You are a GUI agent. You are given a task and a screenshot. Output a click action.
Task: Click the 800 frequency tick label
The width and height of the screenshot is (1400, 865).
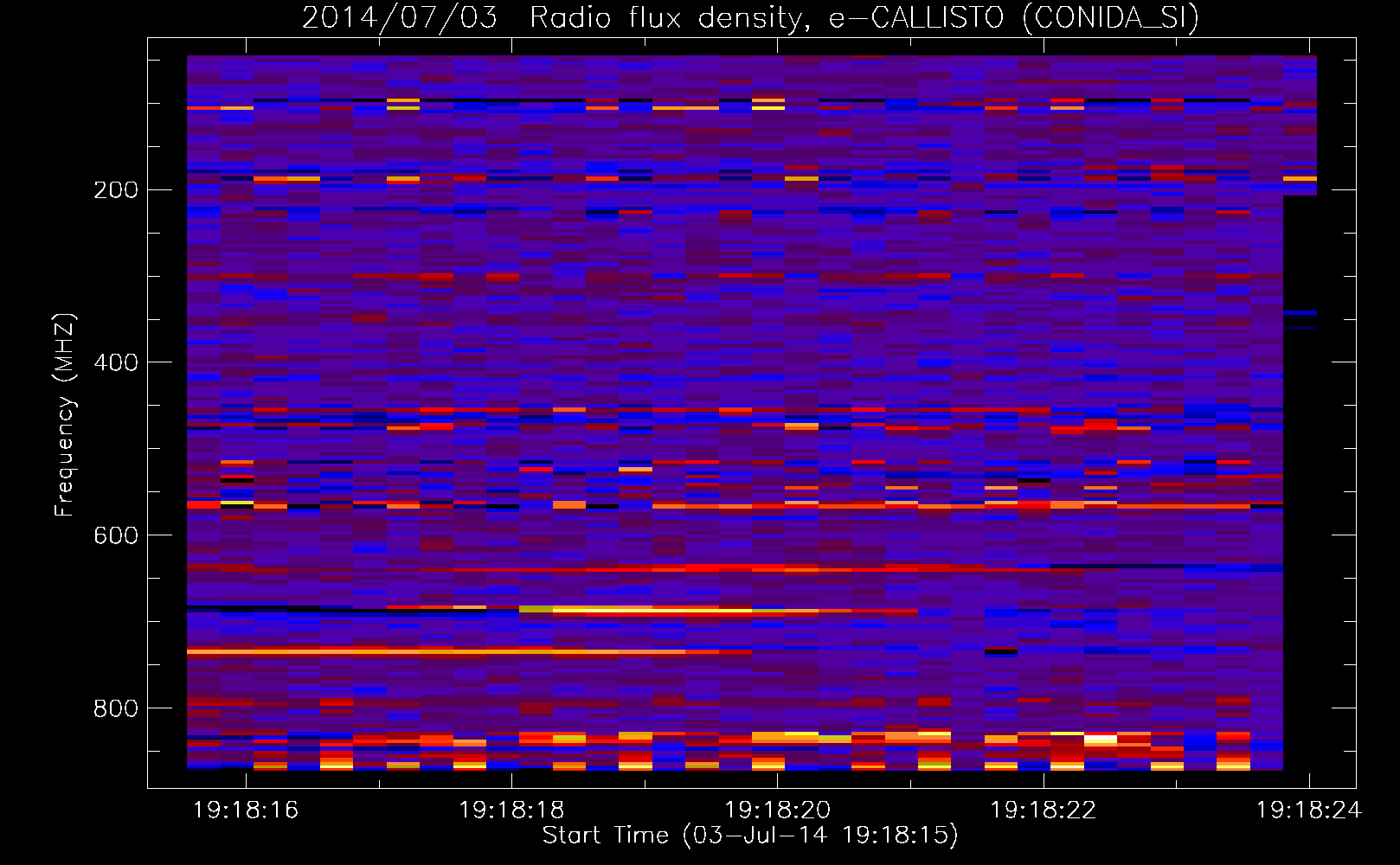[116, 708]
